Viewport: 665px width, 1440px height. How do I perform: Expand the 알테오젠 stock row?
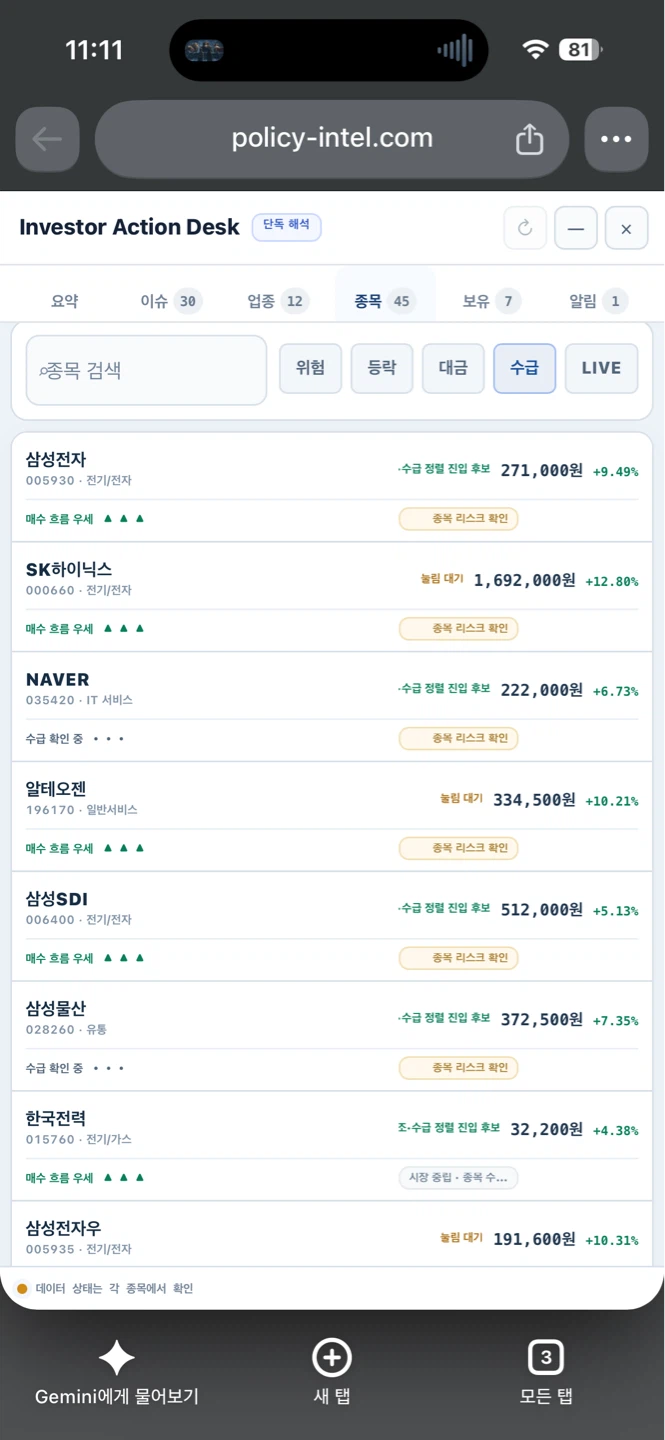[332, 817]
